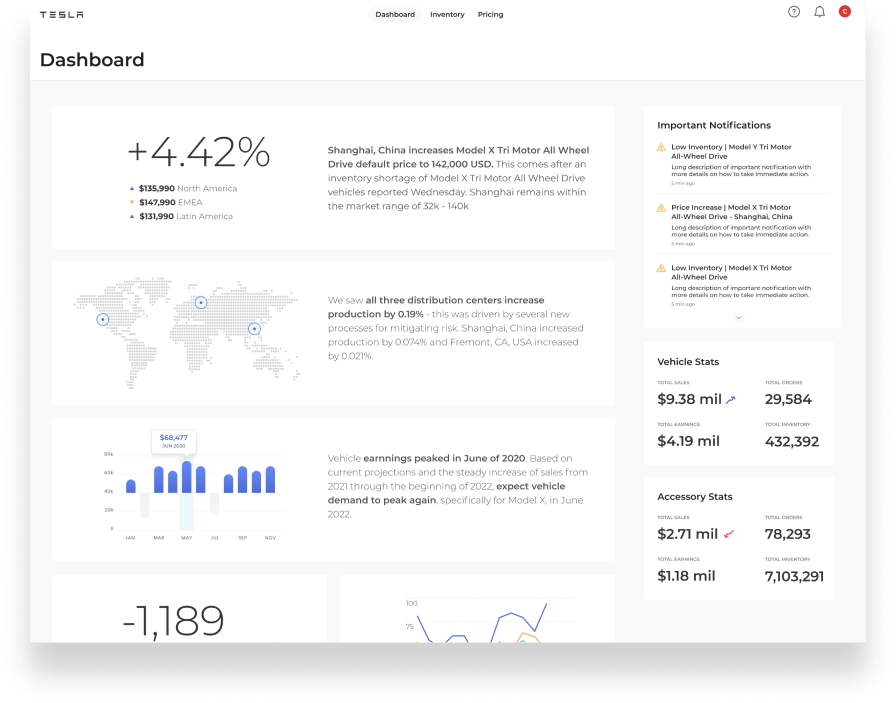Click the -1,189 headline figure
This screenshot has height=703, width=896.
coord(173,621)
